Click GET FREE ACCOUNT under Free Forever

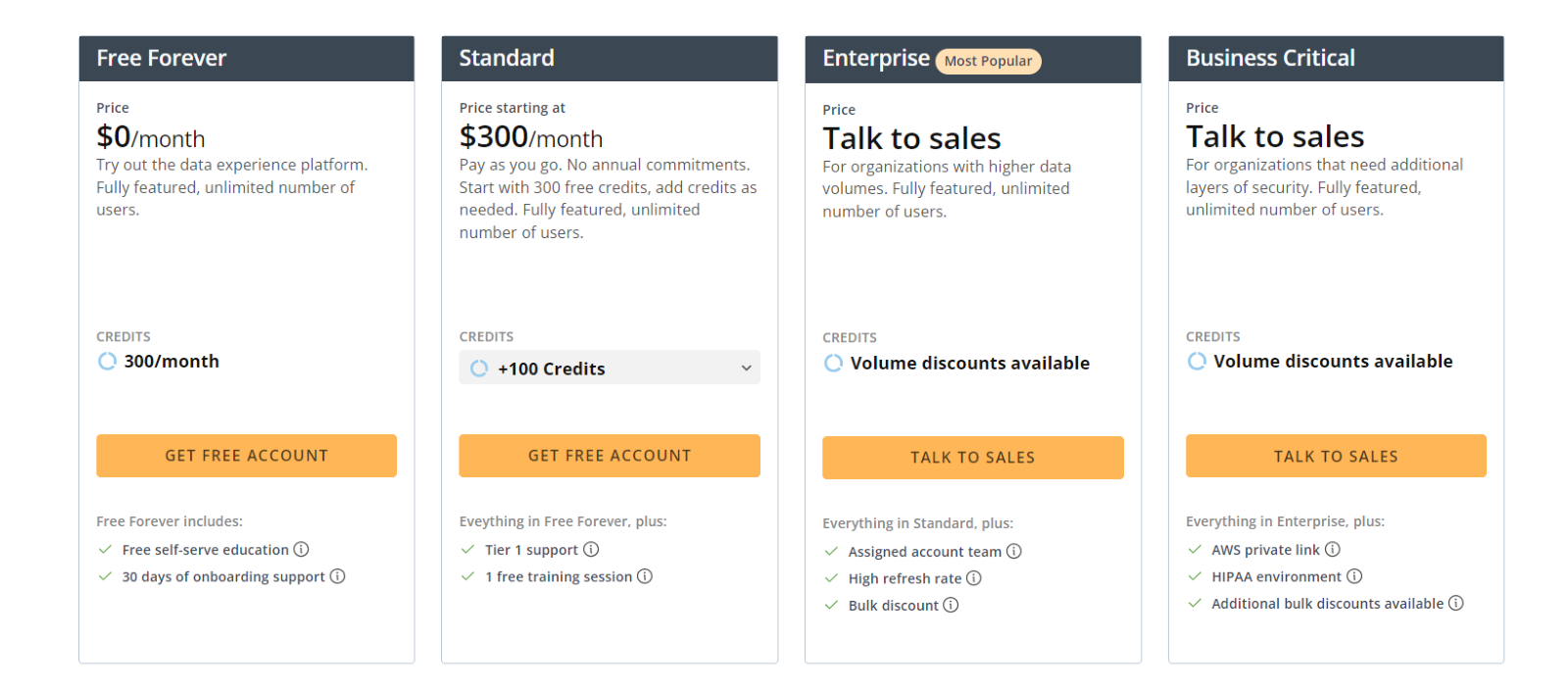point(246,456)
